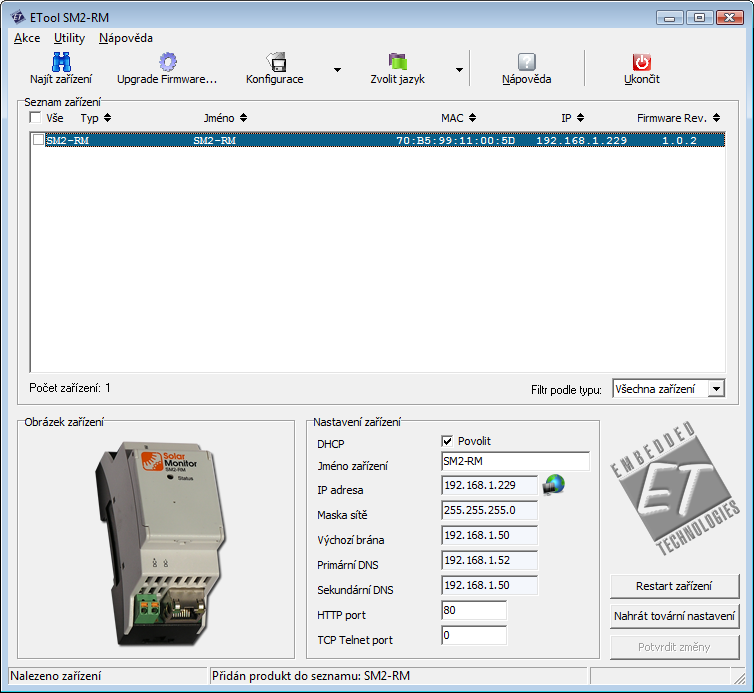Click Nahrát tovární nastavení button
The height and width of the screenshot is (693, 754).
tap(674, 616)
